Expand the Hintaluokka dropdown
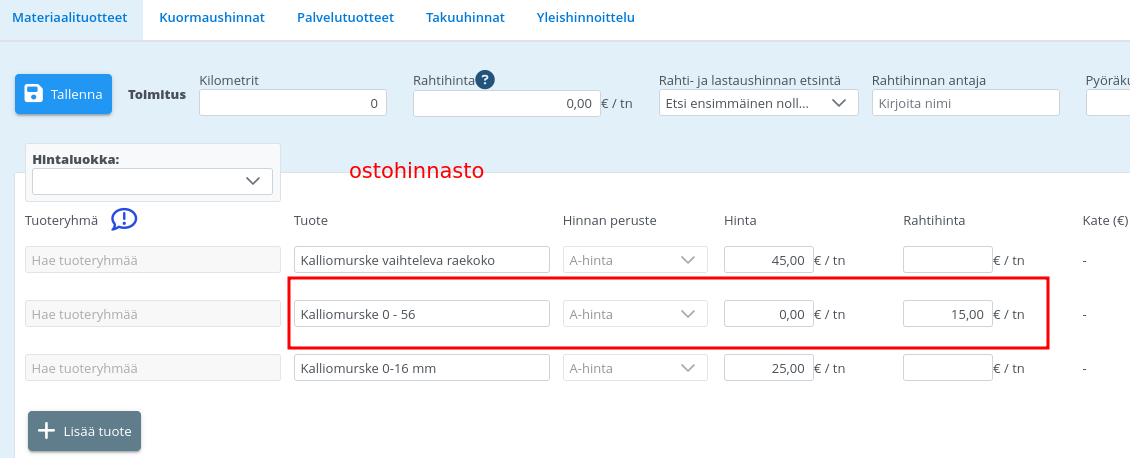The image size is (1130, 458). tap(152, 181)
